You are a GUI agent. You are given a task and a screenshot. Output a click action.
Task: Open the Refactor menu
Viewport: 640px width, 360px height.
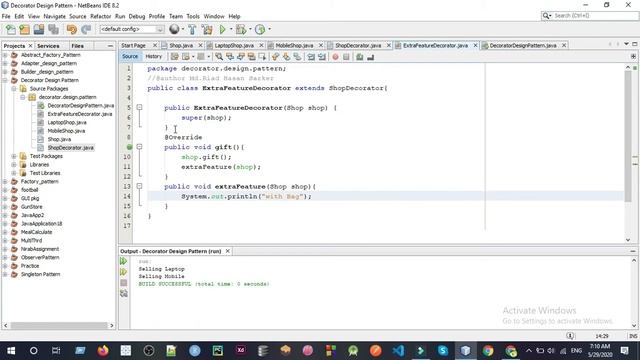[x=100, y=16]
